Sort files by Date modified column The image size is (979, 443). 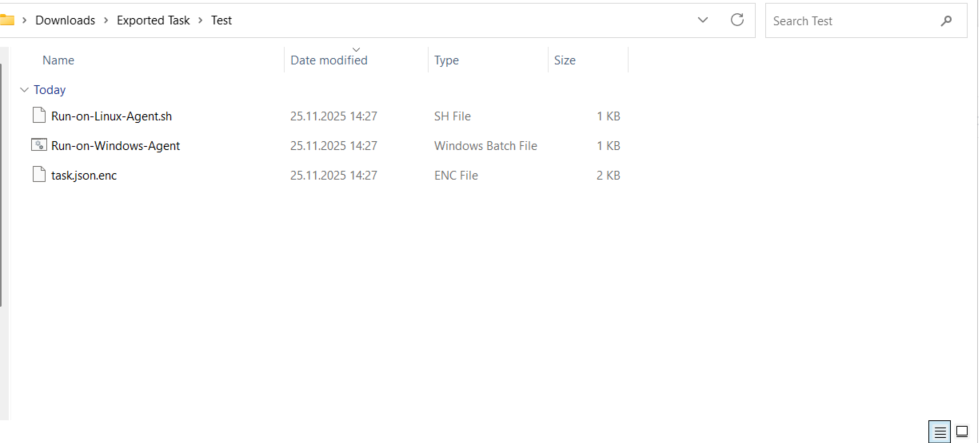click(329, 60)
